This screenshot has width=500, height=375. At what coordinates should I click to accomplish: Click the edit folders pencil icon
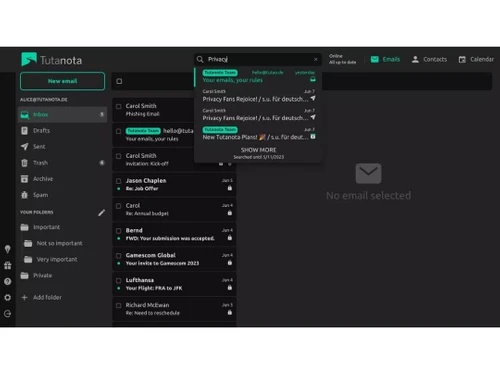point(102,212)
